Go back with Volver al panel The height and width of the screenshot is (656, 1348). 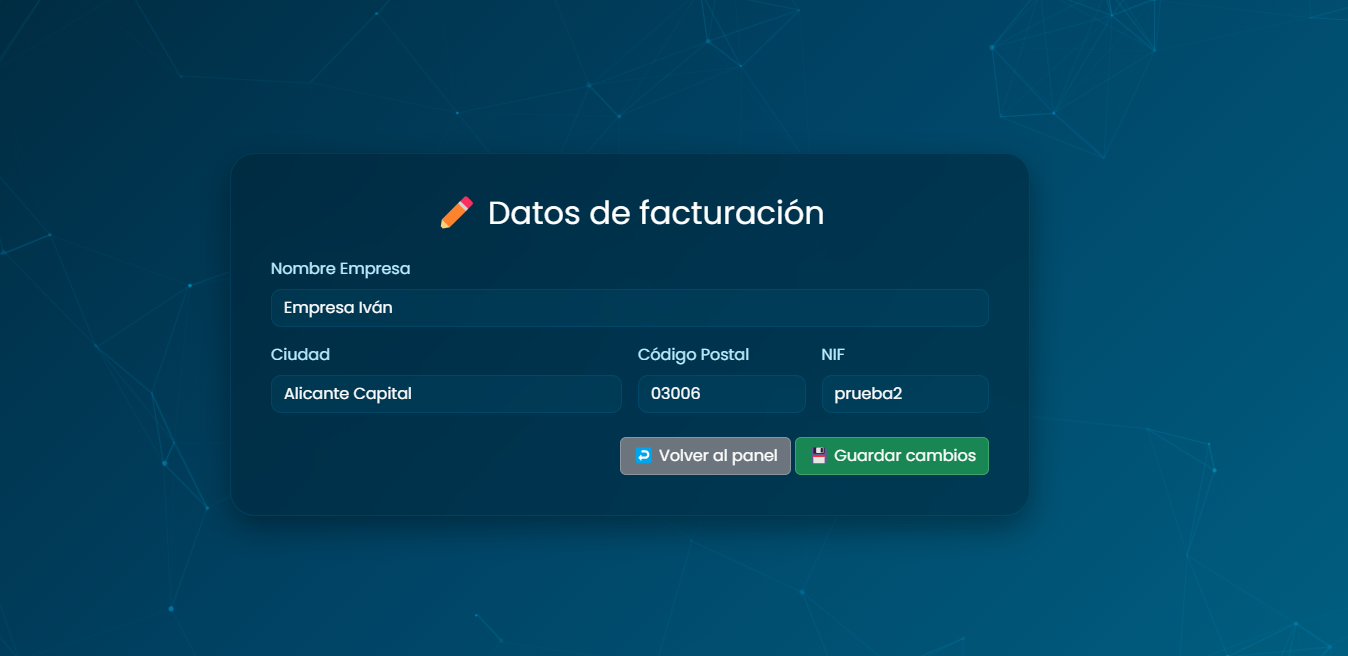click(x=705, y=456)
